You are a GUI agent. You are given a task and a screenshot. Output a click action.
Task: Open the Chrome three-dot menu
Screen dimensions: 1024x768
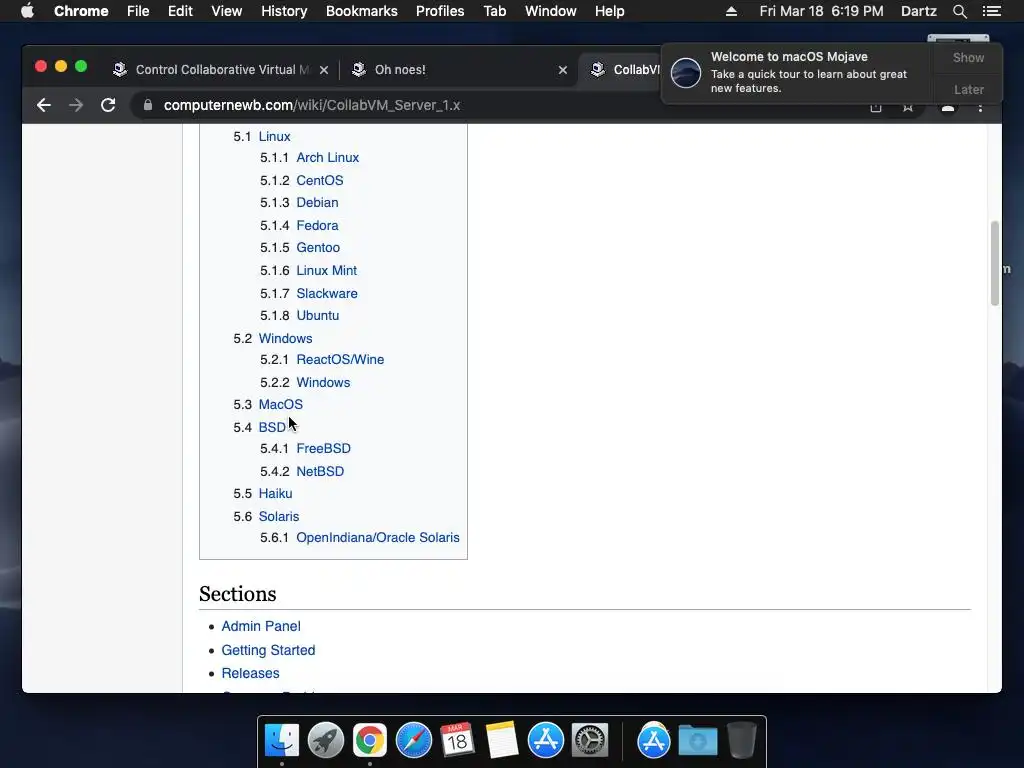point(980,108)
